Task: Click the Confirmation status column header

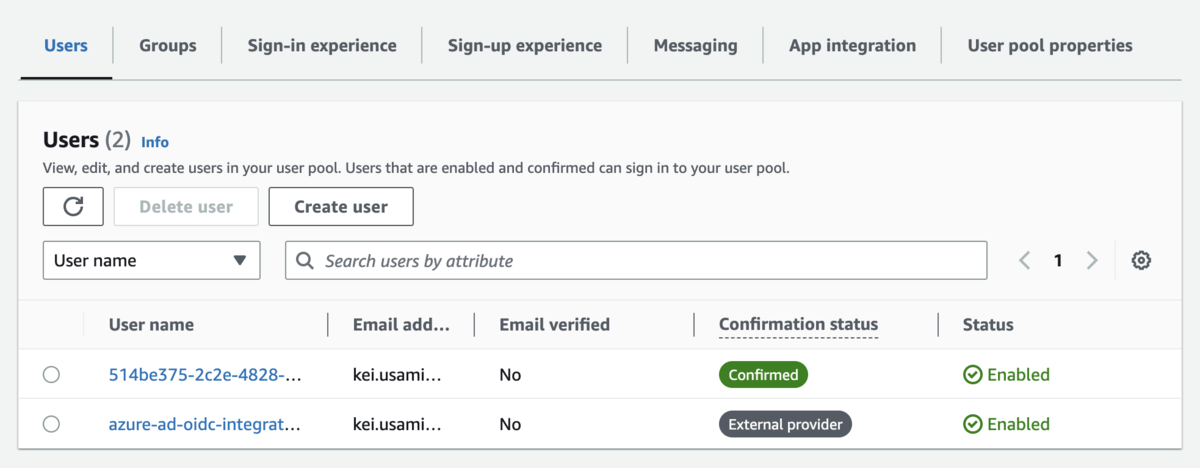Action: pos(798,324)
